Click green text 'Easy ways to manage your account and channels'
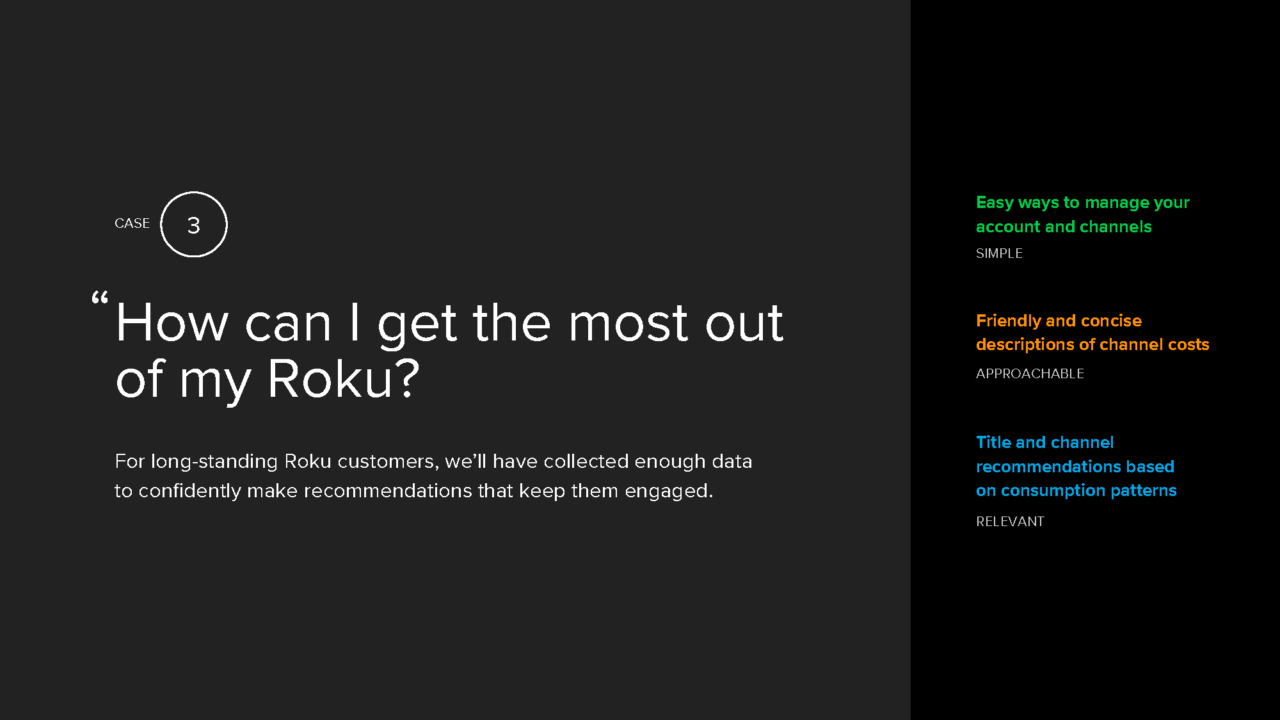1280x720 pixels. click(x=1083, y=214)
